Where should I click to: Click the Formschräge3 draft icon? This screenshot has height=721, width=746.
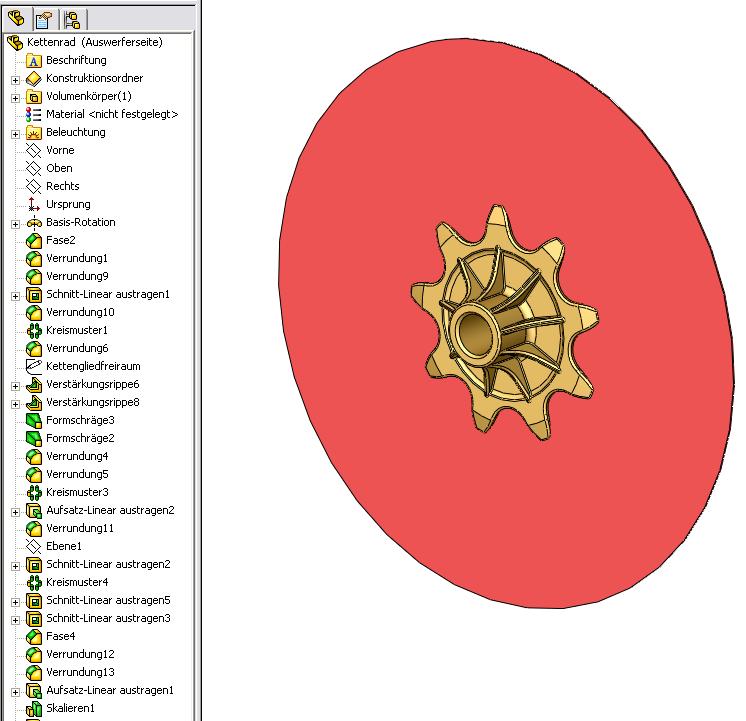click(x=33, y=421)
